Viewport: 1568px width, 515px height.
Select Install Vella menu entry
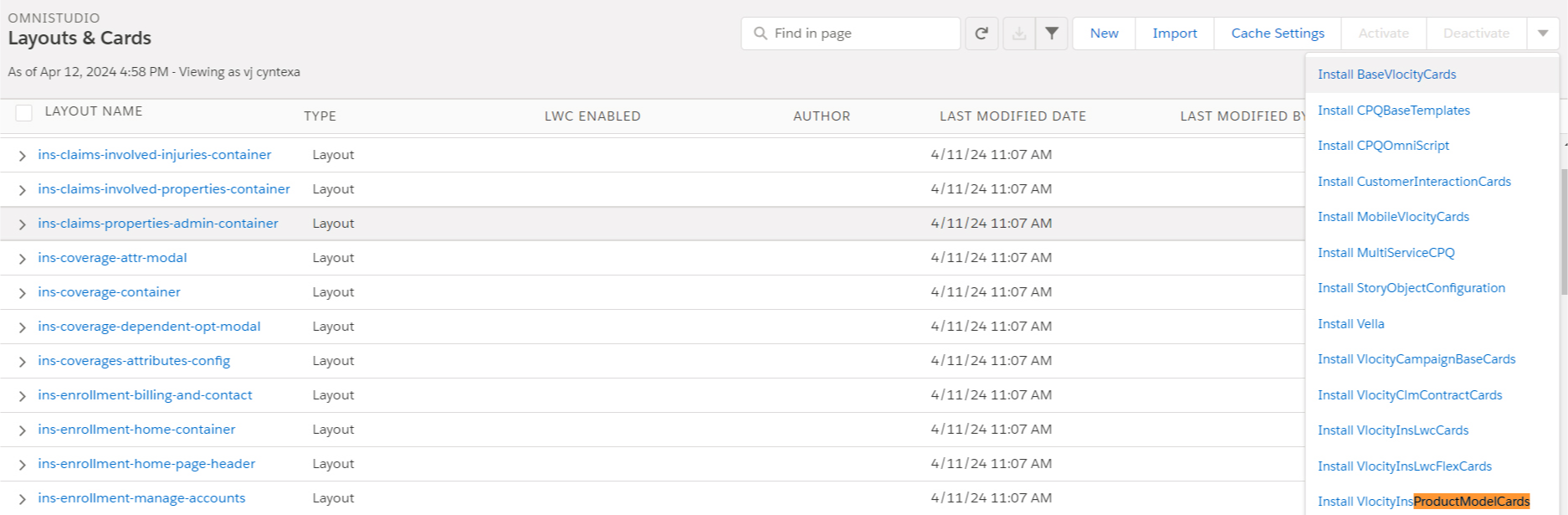click(x=1350, y=324)
